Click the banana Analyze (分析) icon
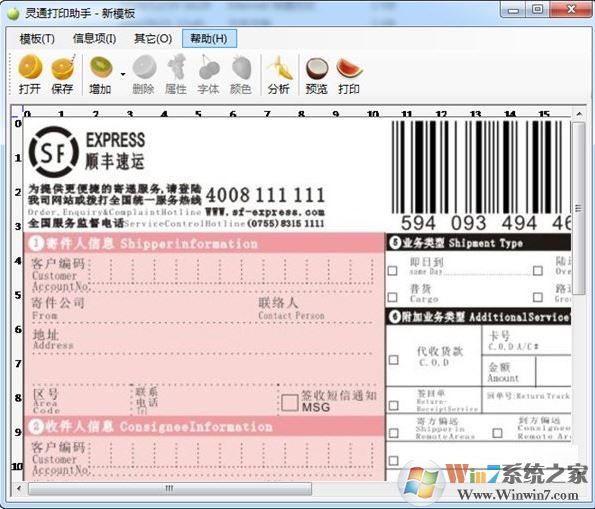This screenshot has width=595, height=509. [x=279, y=74]
